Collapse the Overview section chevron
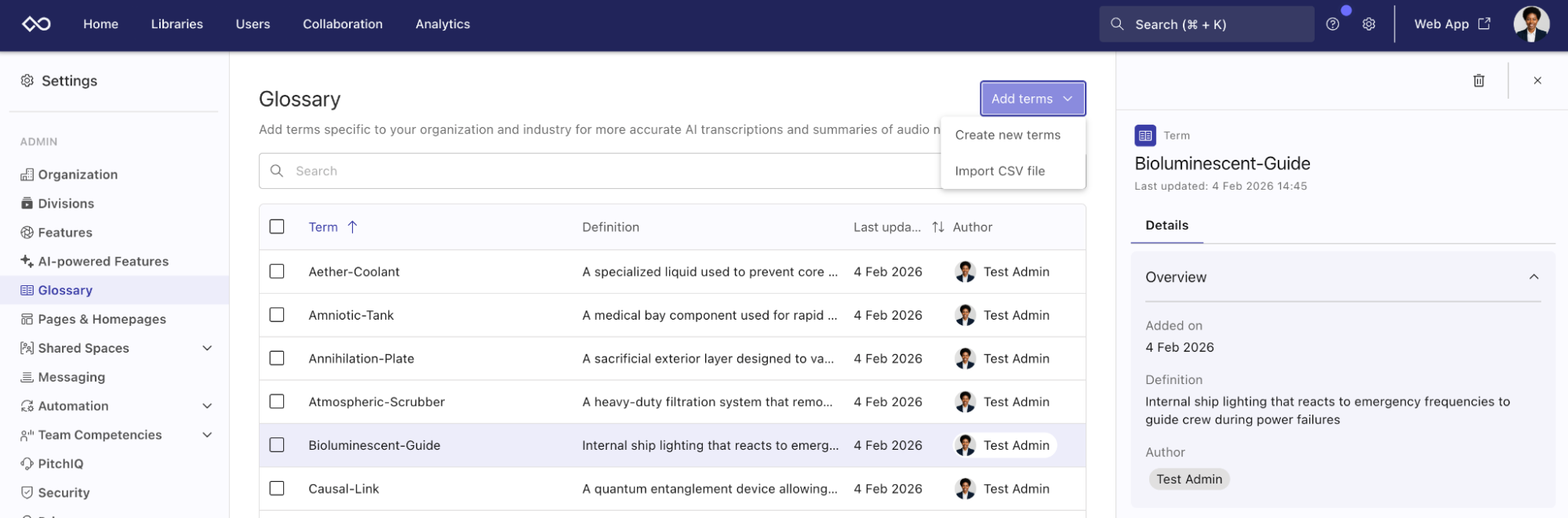Image resolution: width=1568 pixels, height=518 pixels. click(x=1533, y=277)
